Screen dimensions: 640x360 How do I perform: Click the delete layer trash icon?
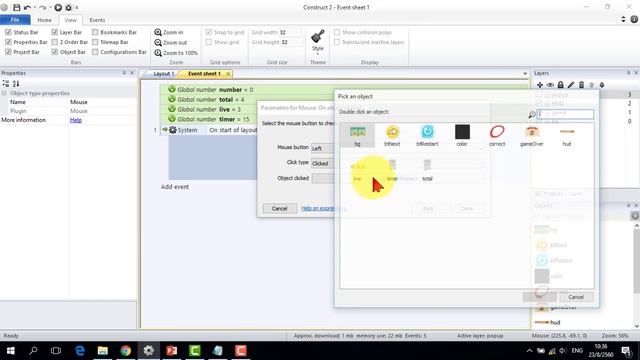581,85
